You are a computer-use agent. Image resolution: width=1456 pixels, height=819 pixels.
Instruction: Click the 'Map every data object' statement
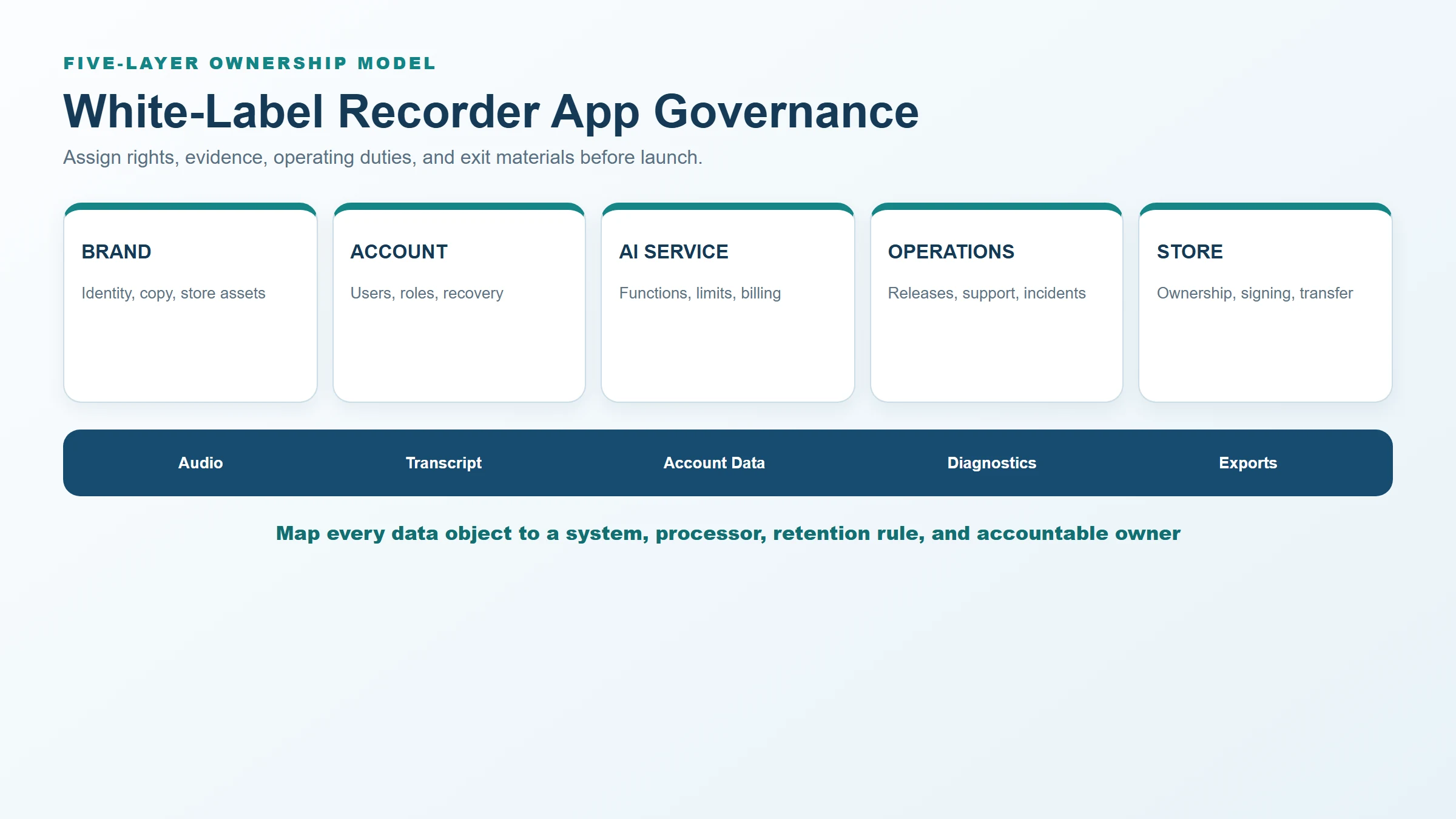click(728, 533)
